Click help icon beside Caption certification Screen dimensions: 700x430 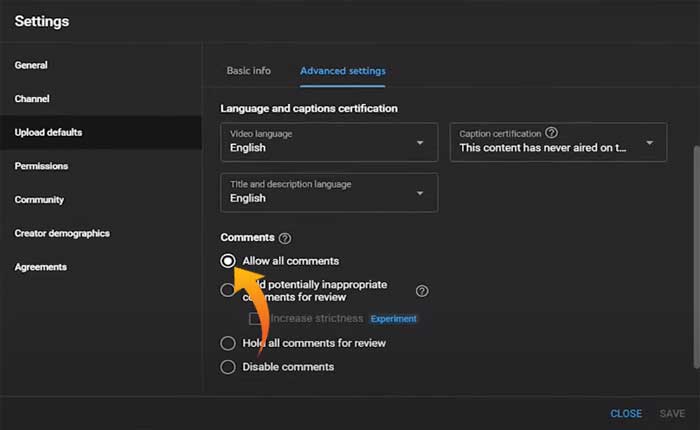click(x=552, y=133)
